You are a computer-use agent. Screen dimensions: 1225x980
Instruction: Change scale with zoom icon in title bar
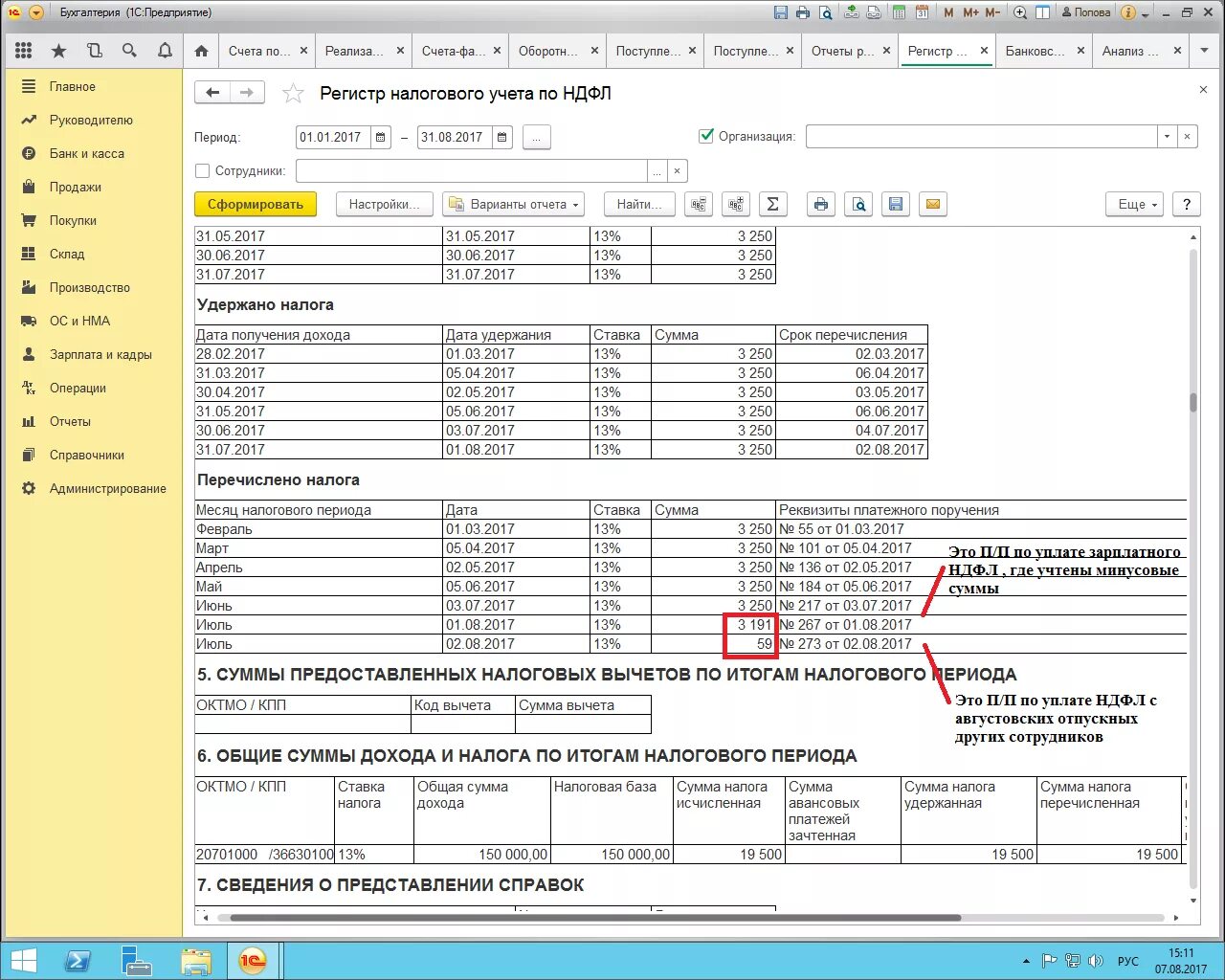pyautogui.click(x=1020, y=12)
